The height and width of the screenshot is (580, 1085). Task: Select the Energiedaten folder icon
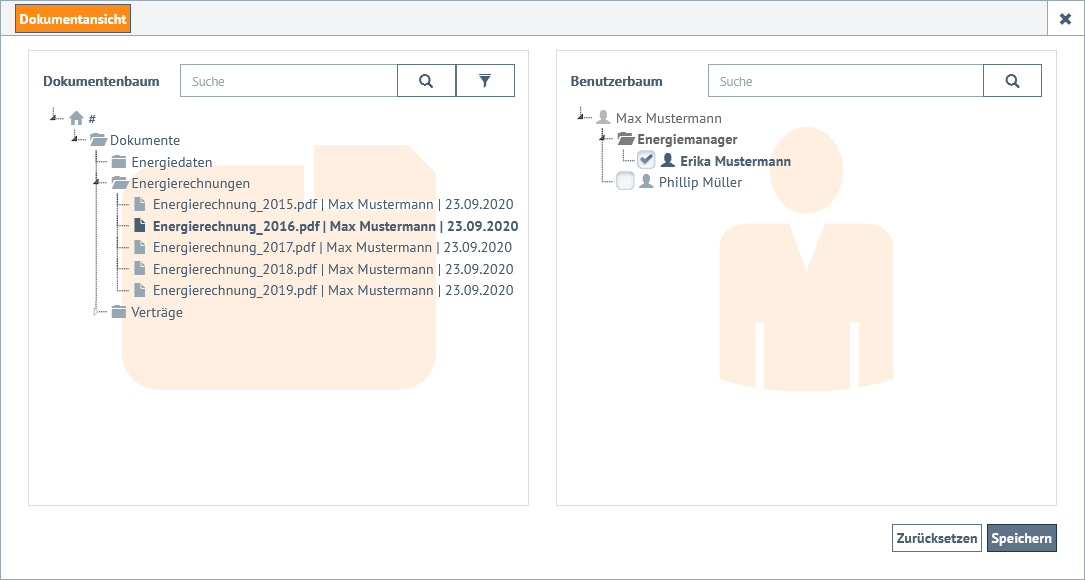(x=119, y=162)
